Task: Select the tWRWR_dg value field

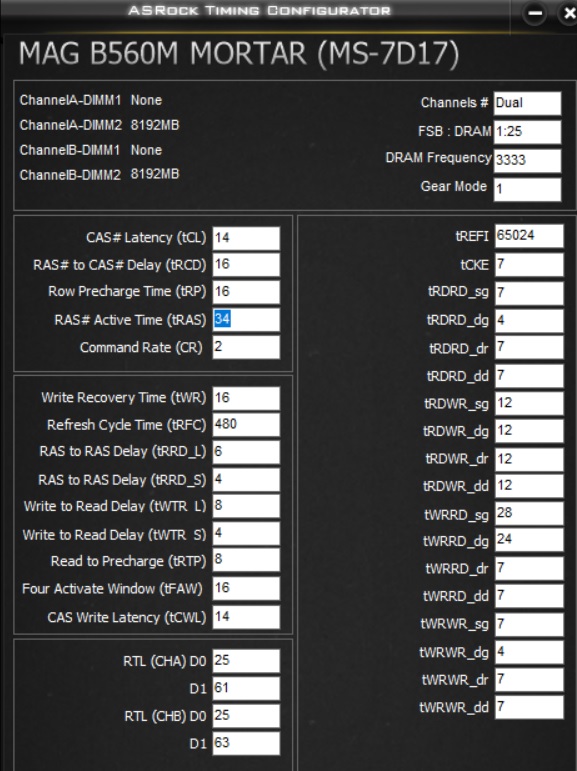Action: point(529,652)
